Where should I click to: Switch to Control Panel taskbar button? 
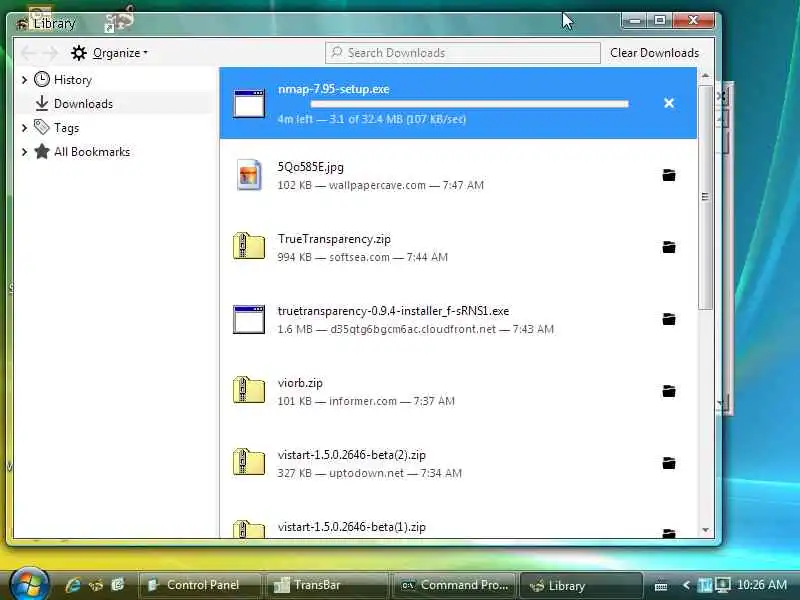point(199,585)
